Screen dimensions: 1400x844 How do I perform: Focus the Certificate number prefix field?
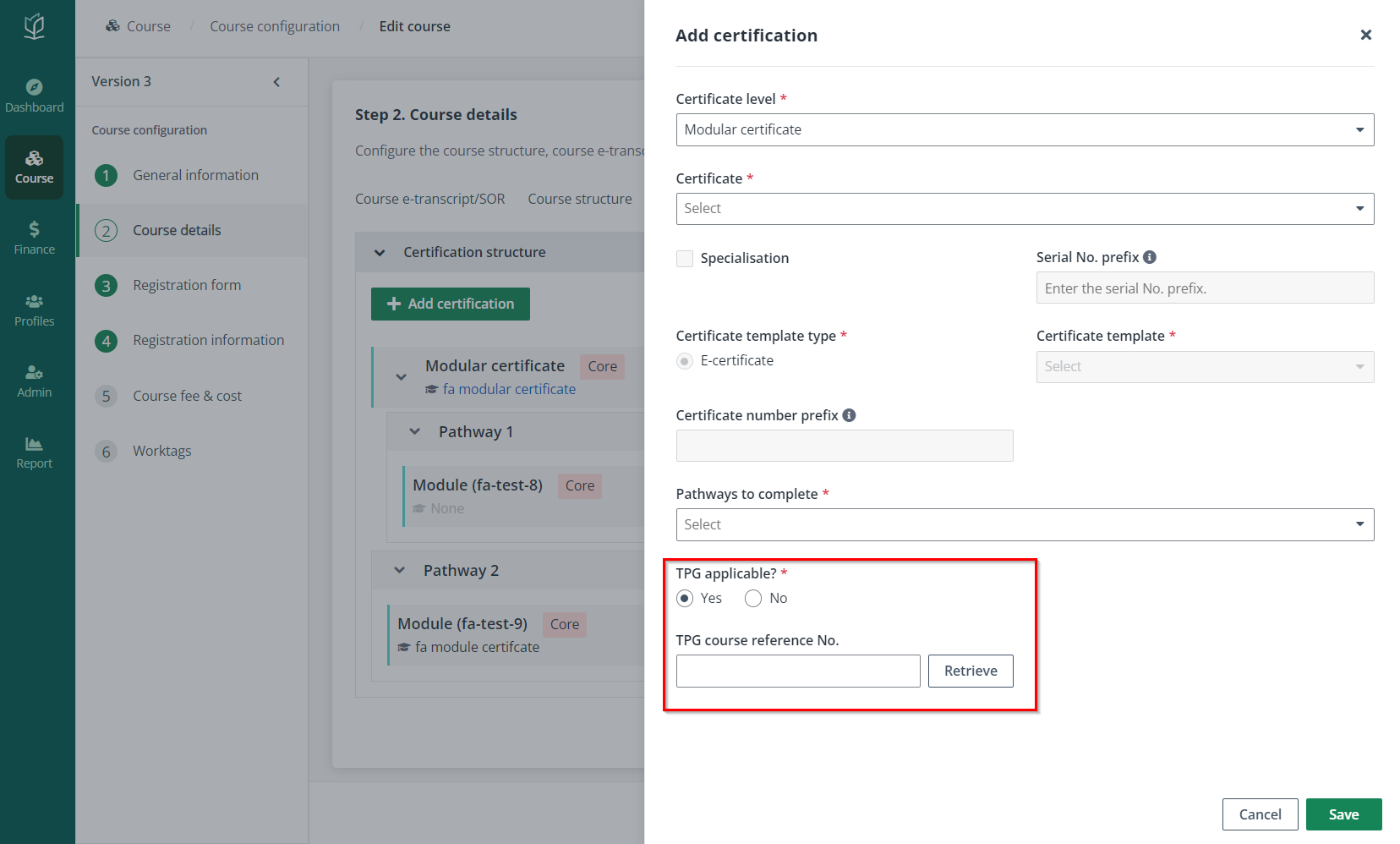click(845, 446)
